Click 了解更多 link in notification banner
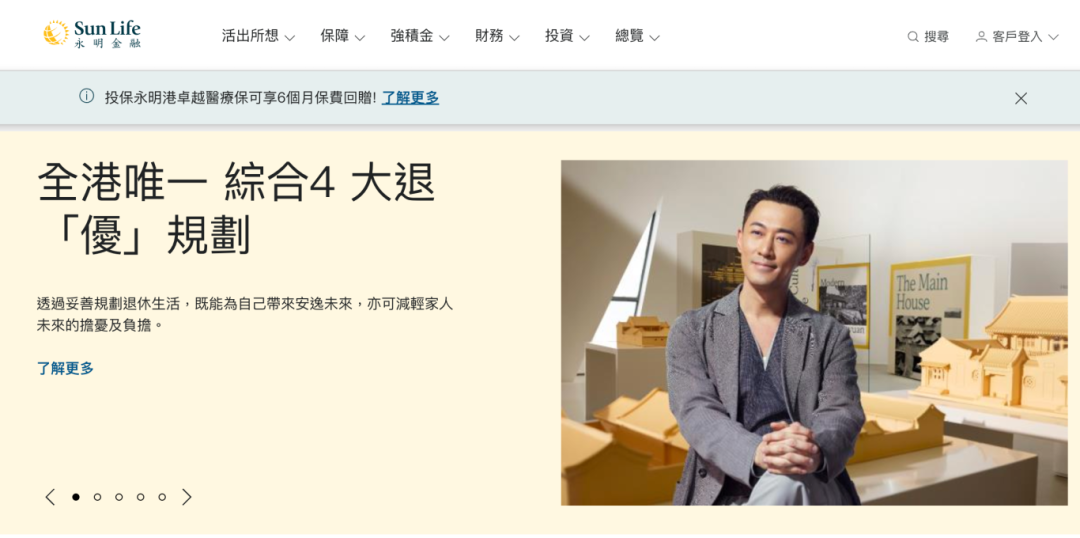The width and height of the screenshot is (1080, 538). click(411, 98)
